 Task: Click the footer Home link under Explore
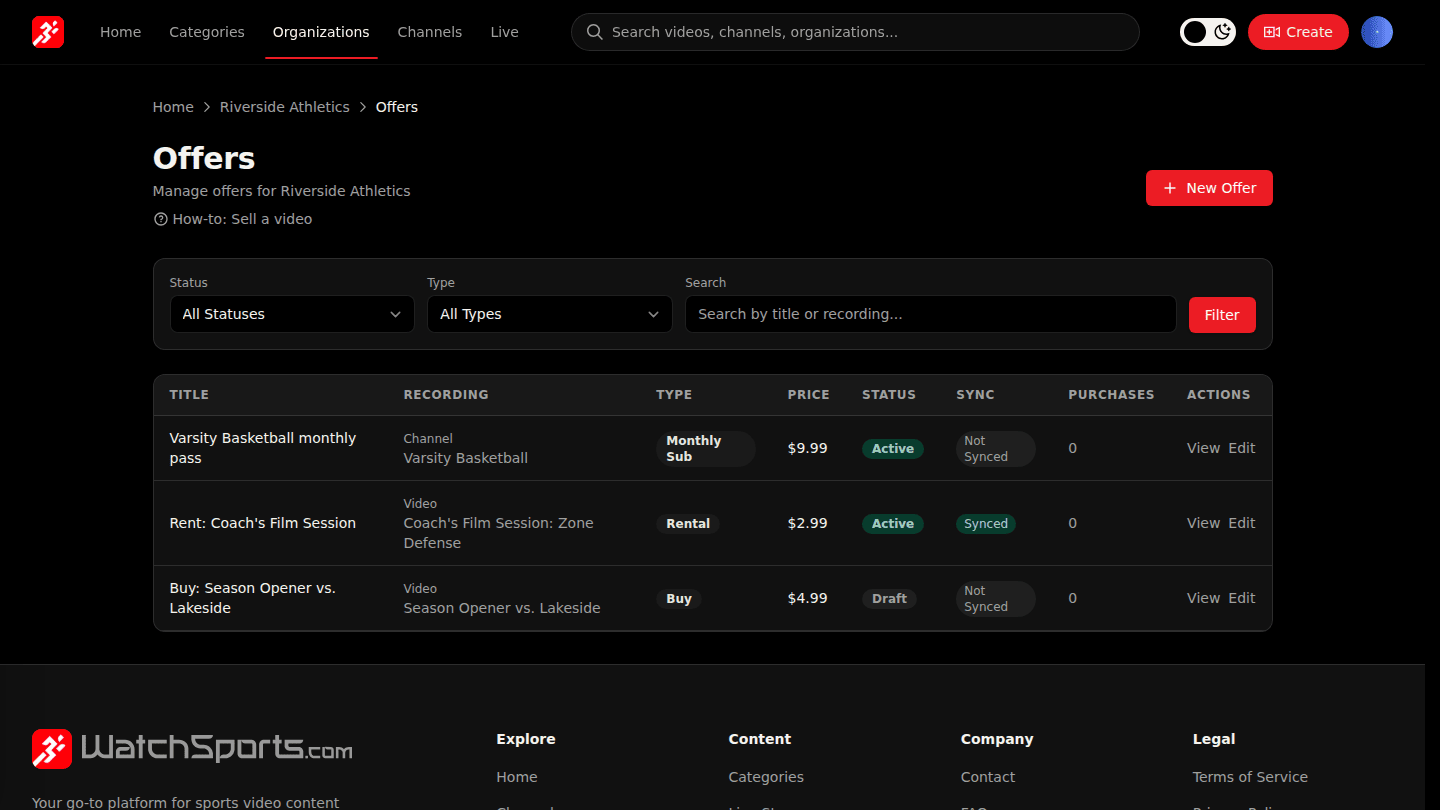pos(517,777)
